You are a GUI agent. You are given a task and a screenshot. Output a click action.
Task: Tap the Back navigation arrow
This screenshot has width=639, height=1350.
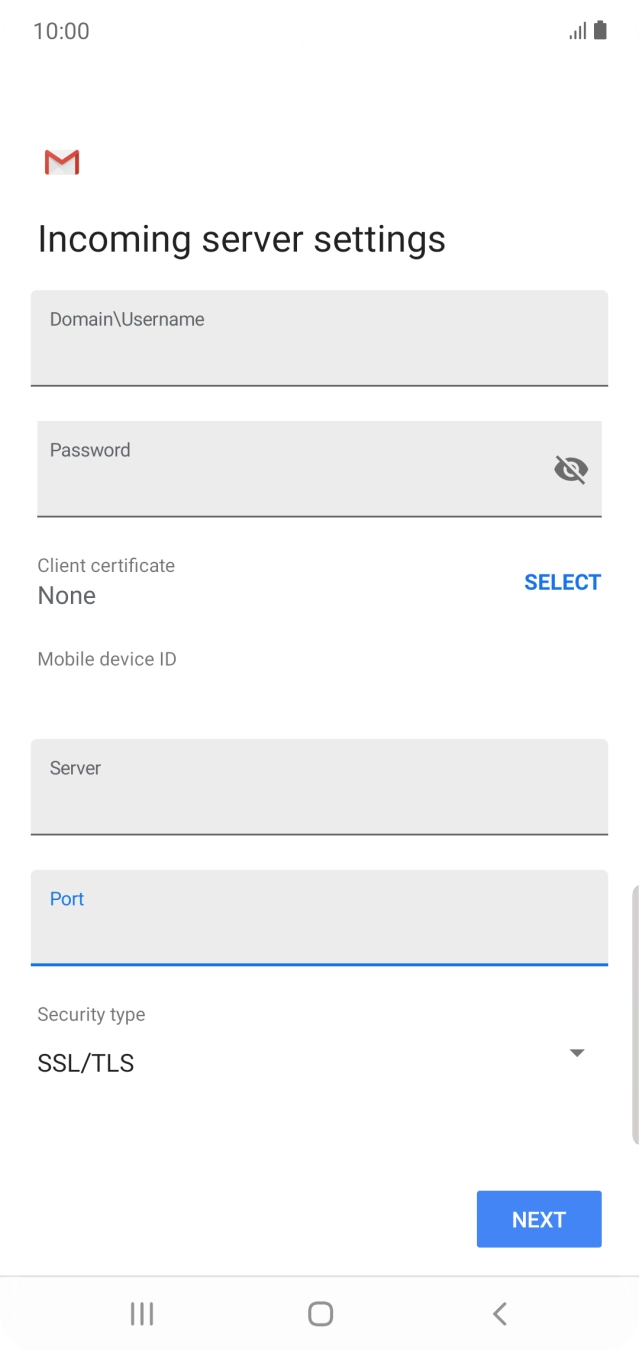(x=498, y=1313)
